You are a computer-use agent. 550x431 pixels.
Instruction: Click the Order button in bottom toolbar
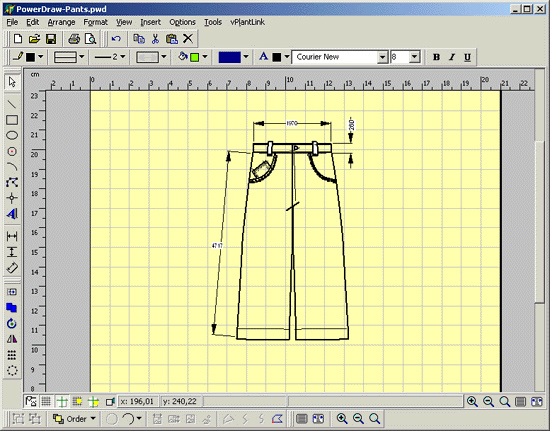coord(74,419)
